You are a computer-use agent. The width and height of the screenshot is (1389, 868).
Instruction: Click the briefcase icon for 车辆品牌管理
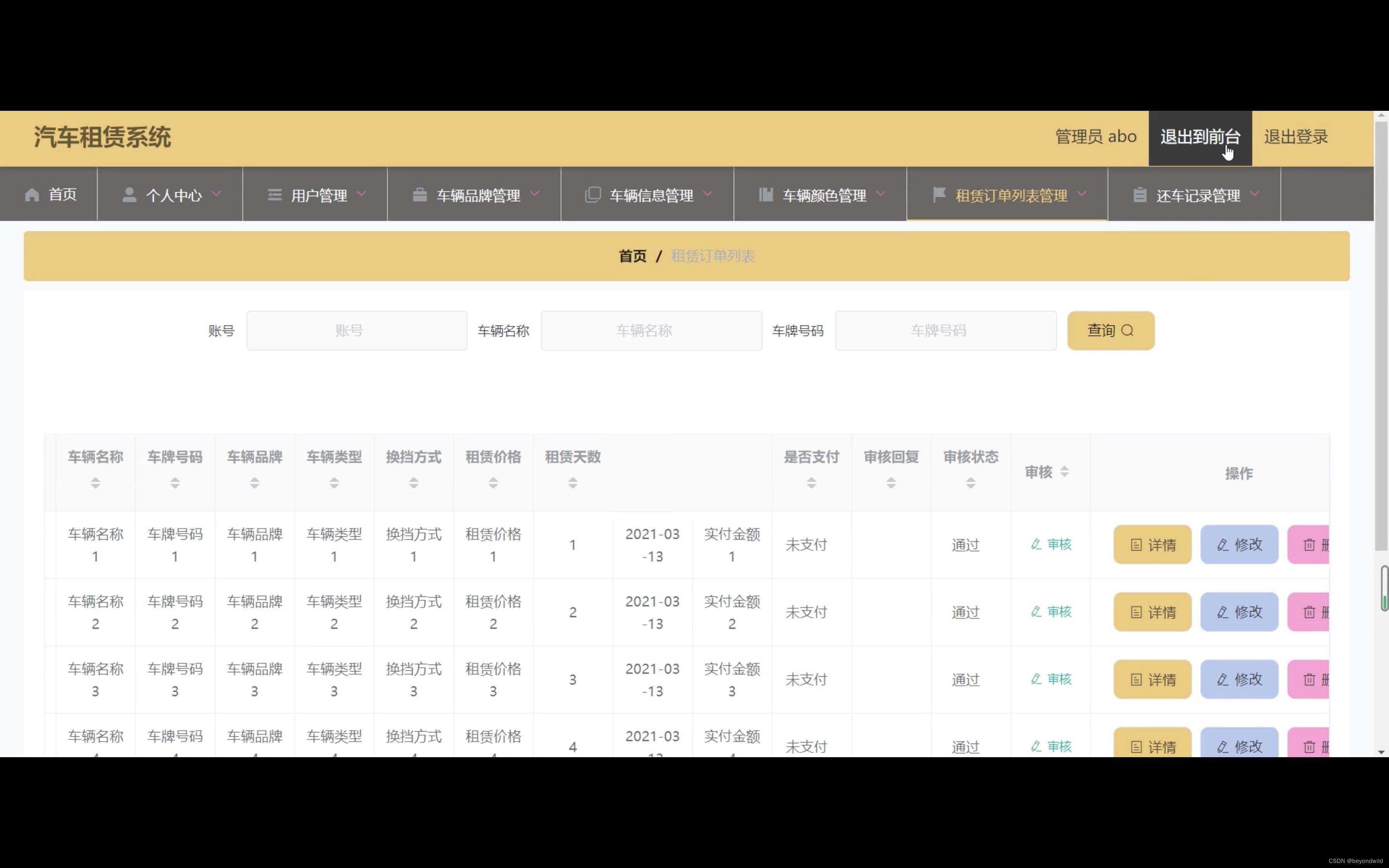tap(420, 195)
